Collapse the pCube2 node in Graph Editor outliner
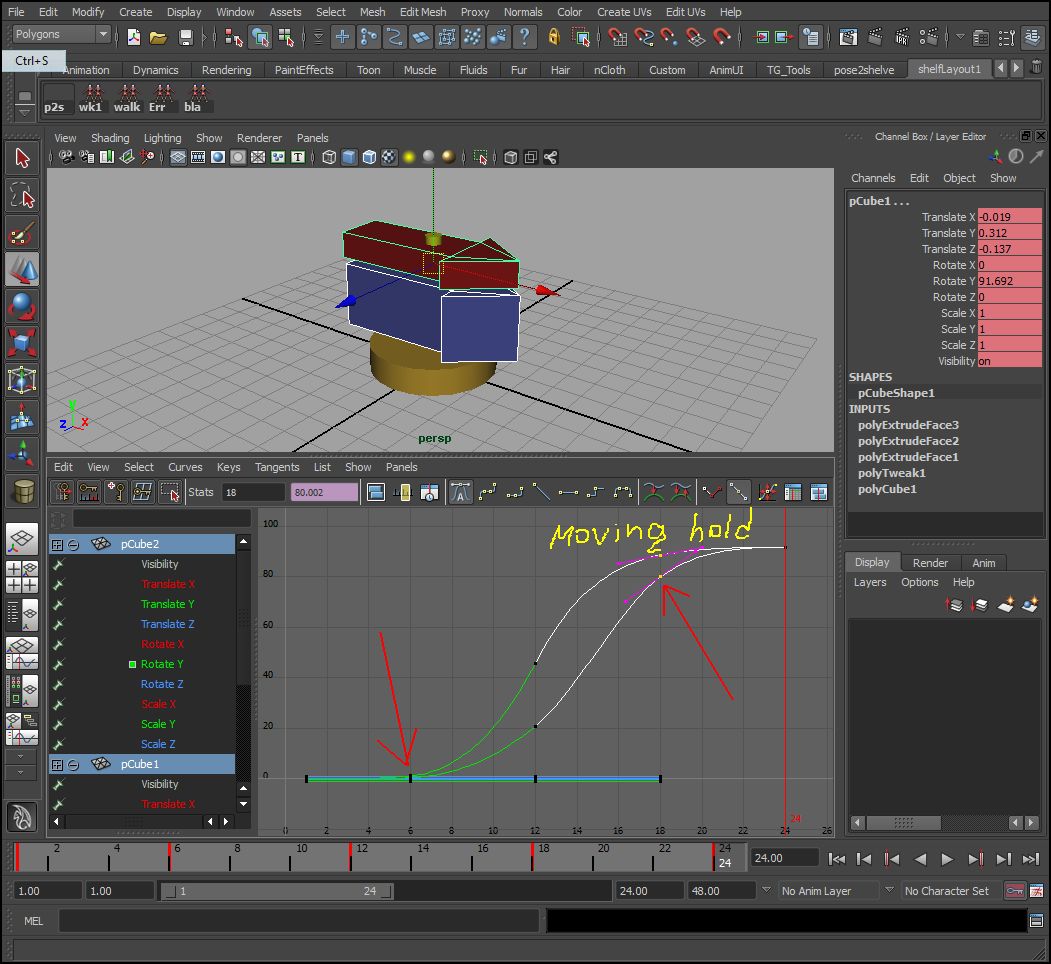Image resolution: width=1051 pixels, height=964 pixels. click(x=72, y=544)
